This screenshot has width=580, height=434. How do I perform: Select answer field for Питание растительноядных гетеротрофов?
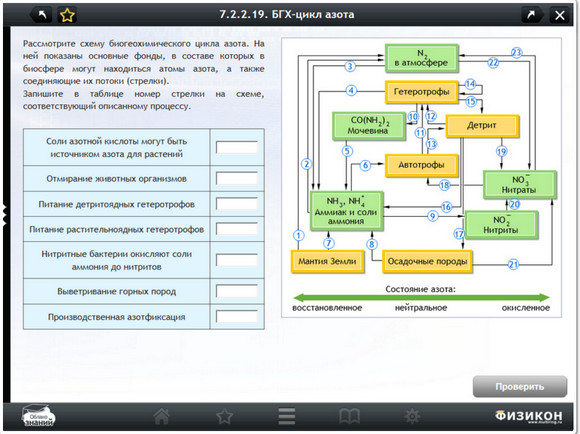click(237, 229)
